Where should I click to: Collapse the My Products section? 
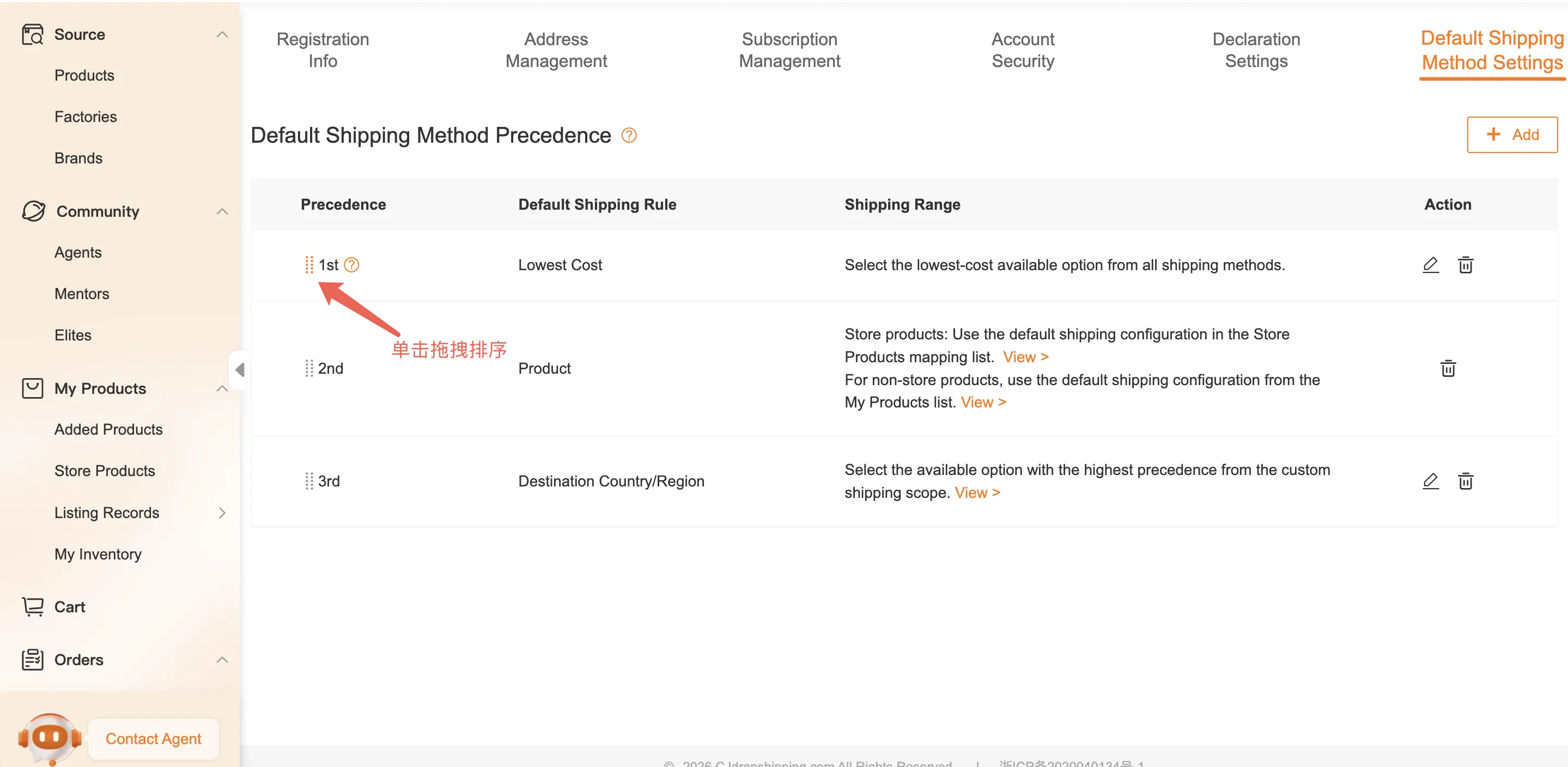(222, 388)
